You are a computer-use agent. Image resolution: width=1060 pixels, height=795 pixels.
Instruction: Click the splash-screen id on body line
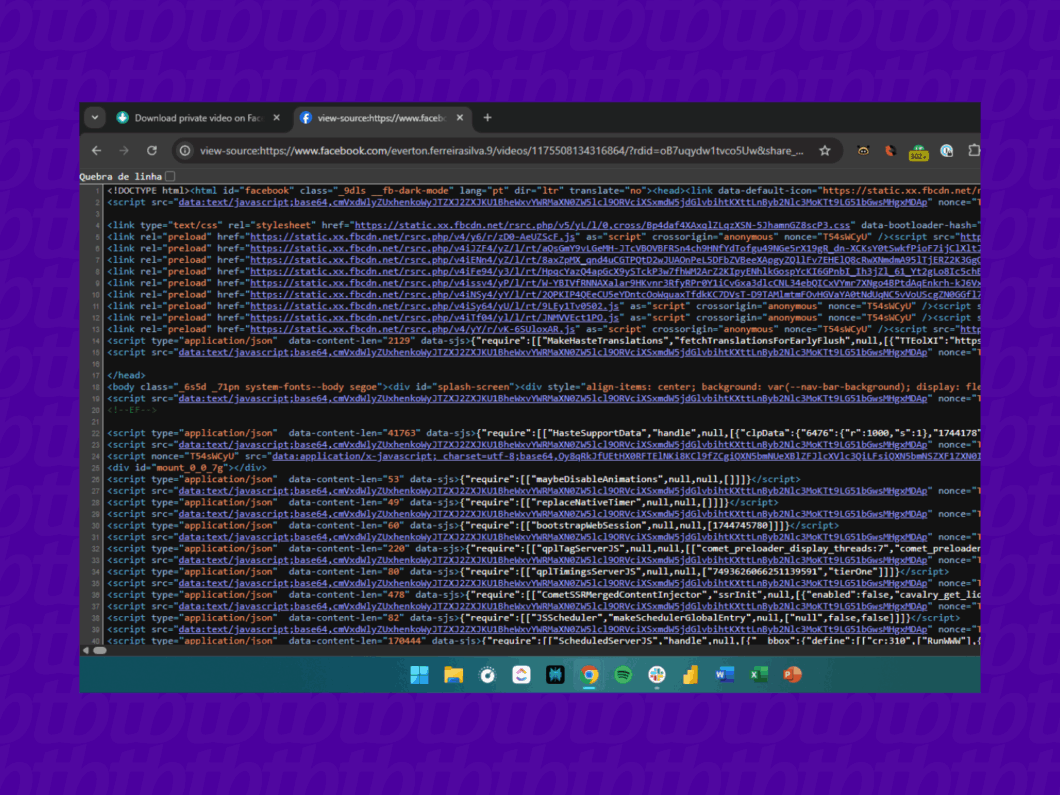point(473,387)
